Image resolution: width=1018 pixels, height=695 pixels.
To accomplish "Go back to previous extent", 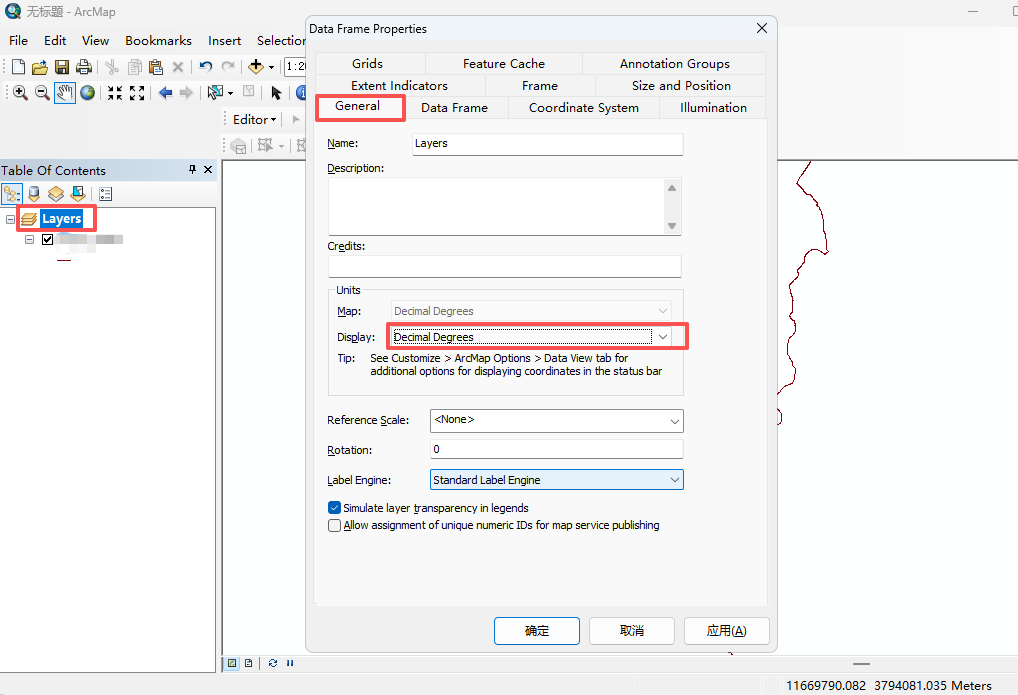I will coord(166,93).
